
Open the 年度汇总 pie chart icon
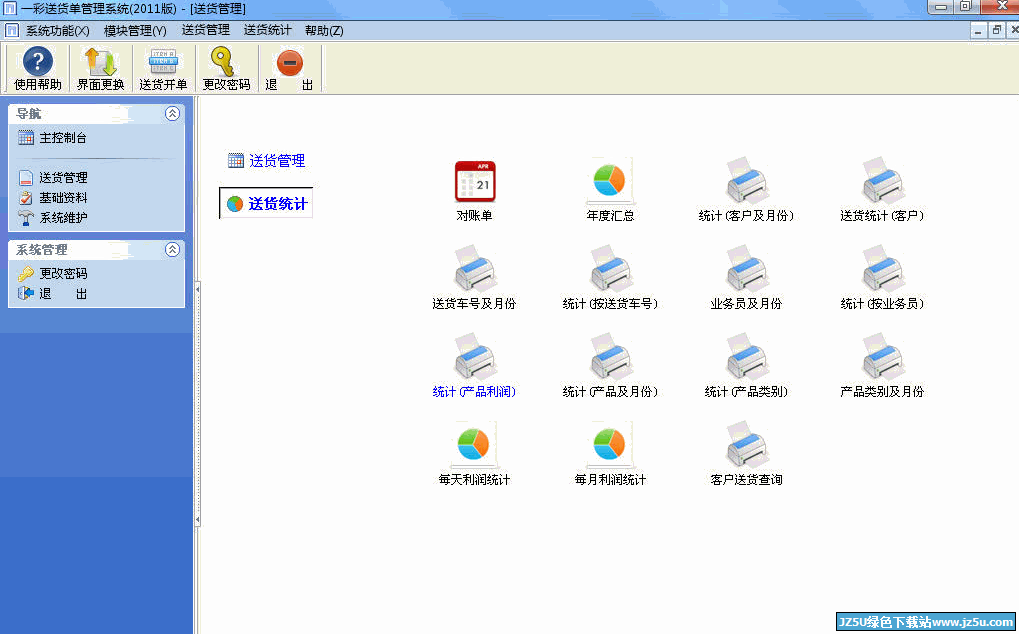pos(609,181)
